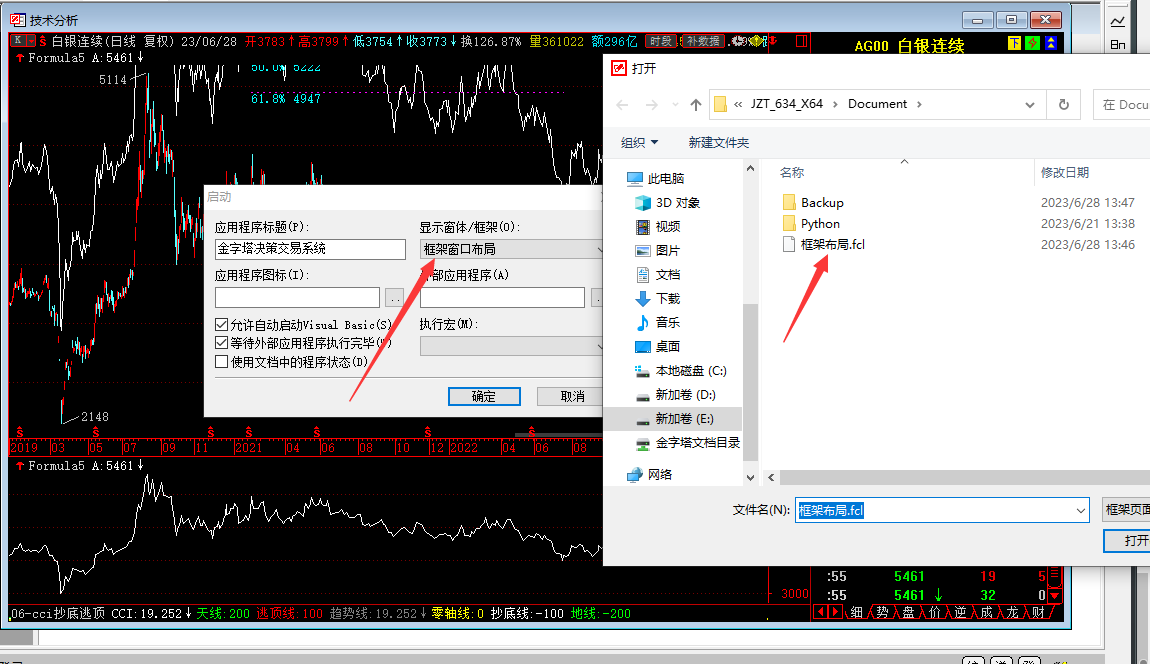Refresh the Document folder view
This screenshot has width=1150, height=664.
1063,105
